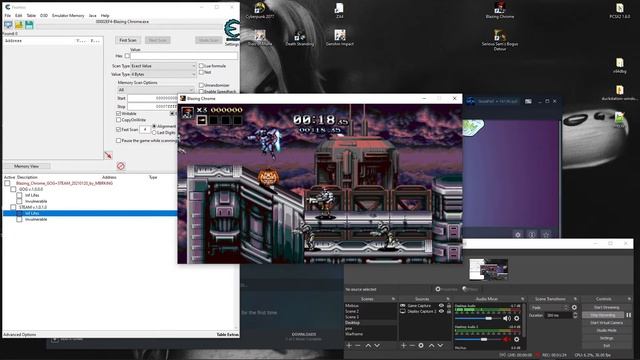
Task: Open the Value Type dropdown
Action: (x=163, y=74)
